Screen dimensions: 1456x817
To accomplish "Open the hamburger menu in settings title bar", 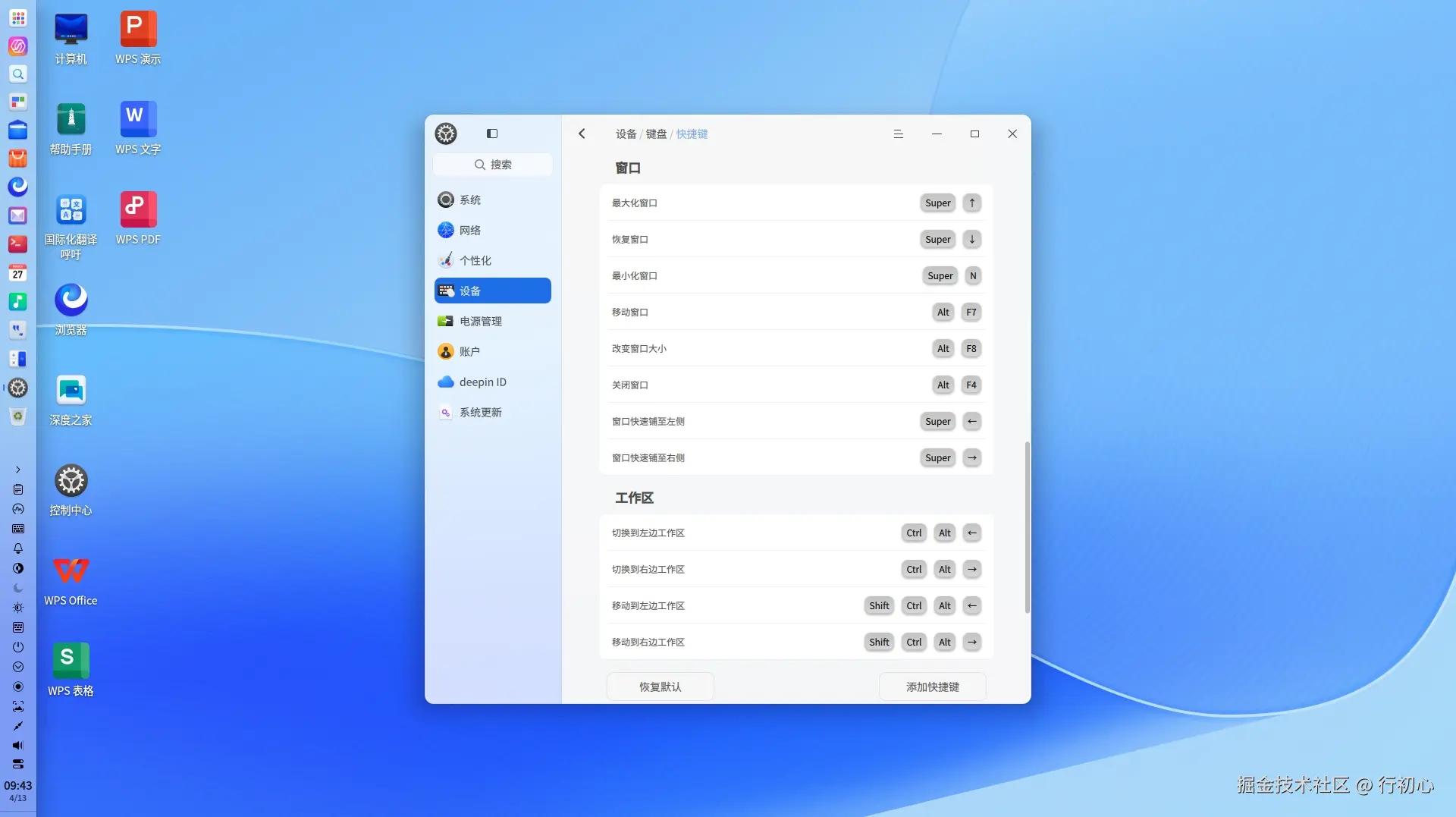I will point(899,134).
